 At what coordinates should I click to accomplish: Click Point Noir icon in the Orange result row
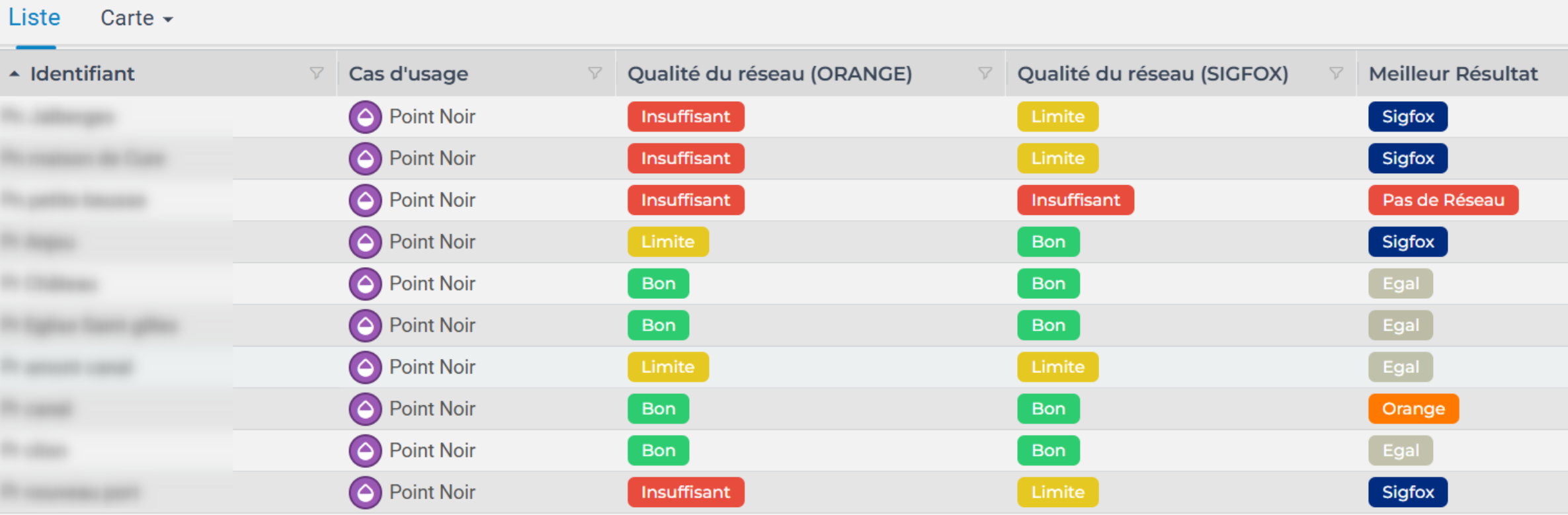tap(365, 409)
